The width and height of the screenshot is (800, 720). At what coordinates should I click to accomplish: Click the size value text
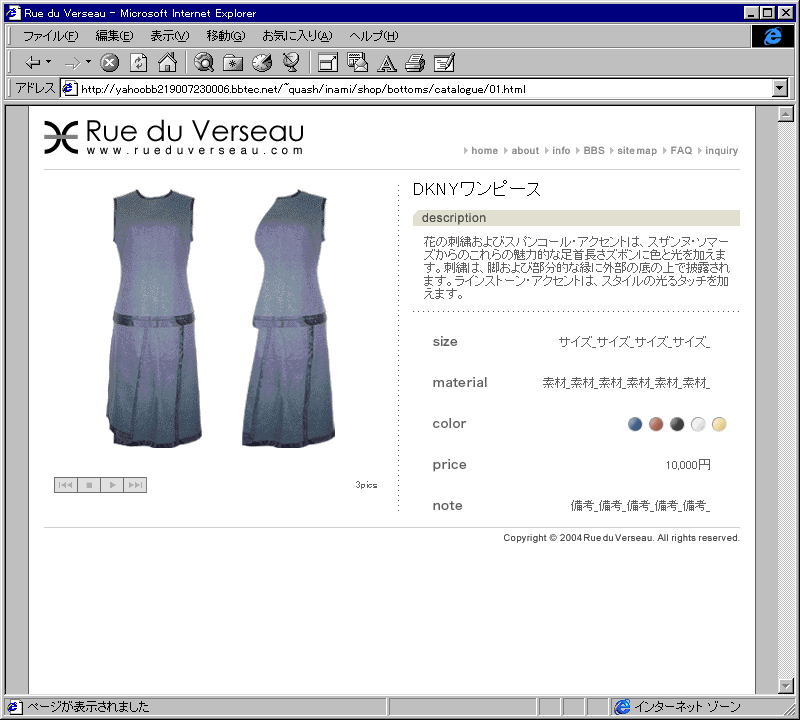click(634, 342)
